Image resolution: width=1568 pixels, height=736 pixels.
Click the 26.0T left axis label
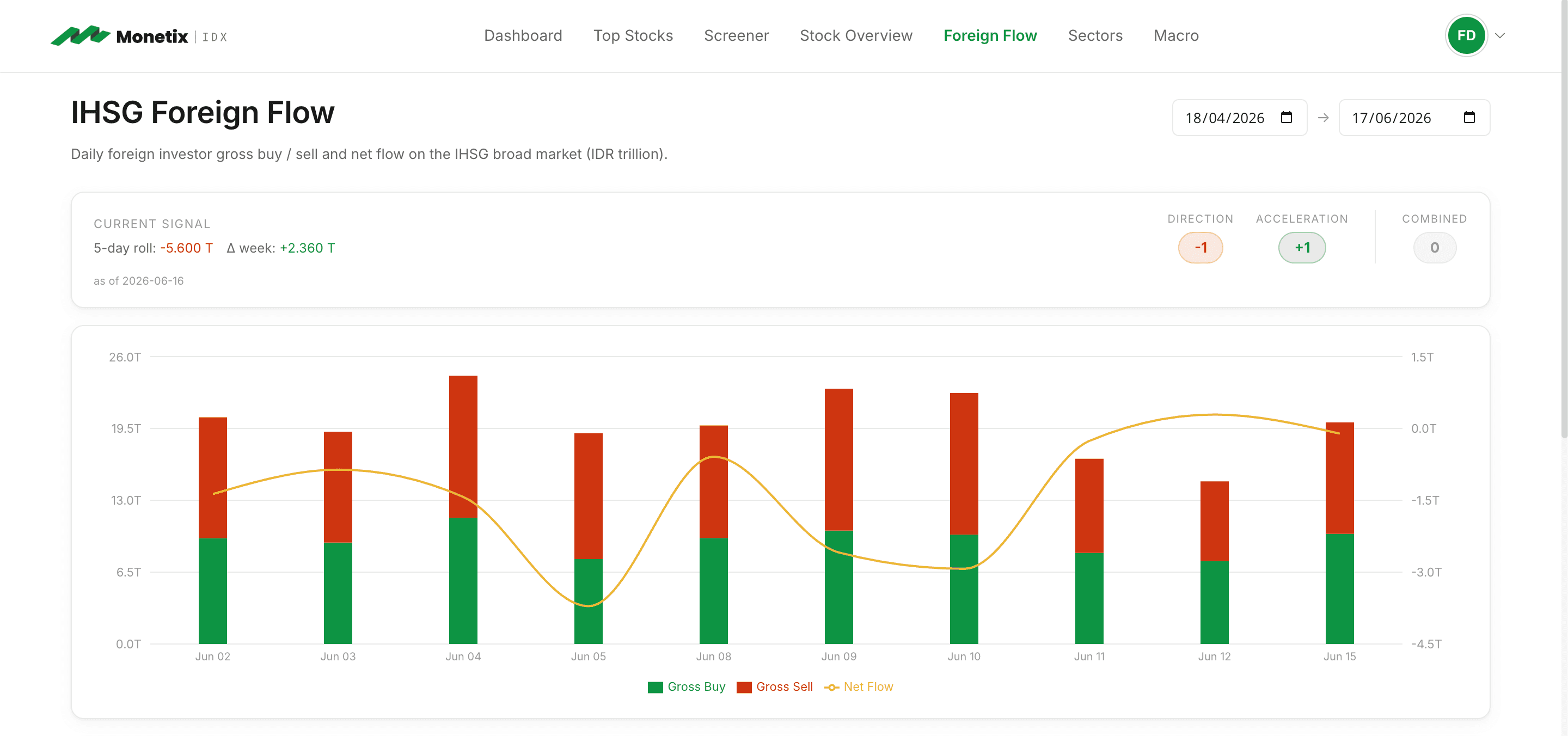pos(125,357)
